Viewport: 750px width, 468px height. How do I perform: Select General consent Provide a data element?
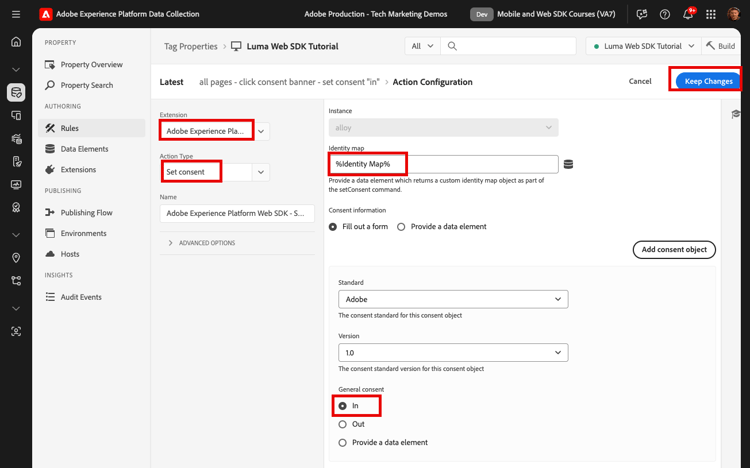[x=383, y=443]
